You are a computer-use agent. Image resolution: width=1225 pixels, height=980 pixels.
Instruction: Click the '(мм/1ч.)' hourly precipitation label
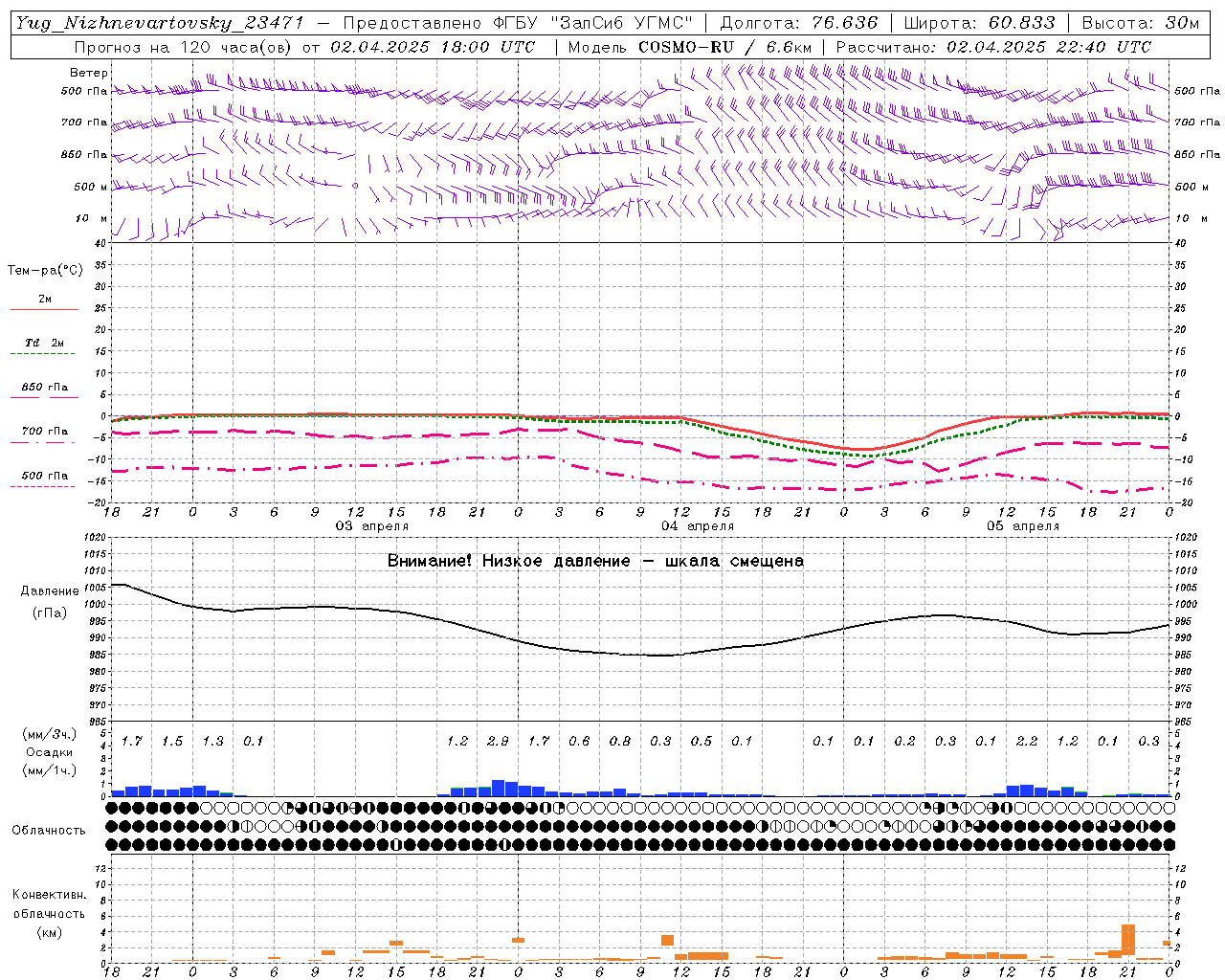pos(50,770)
